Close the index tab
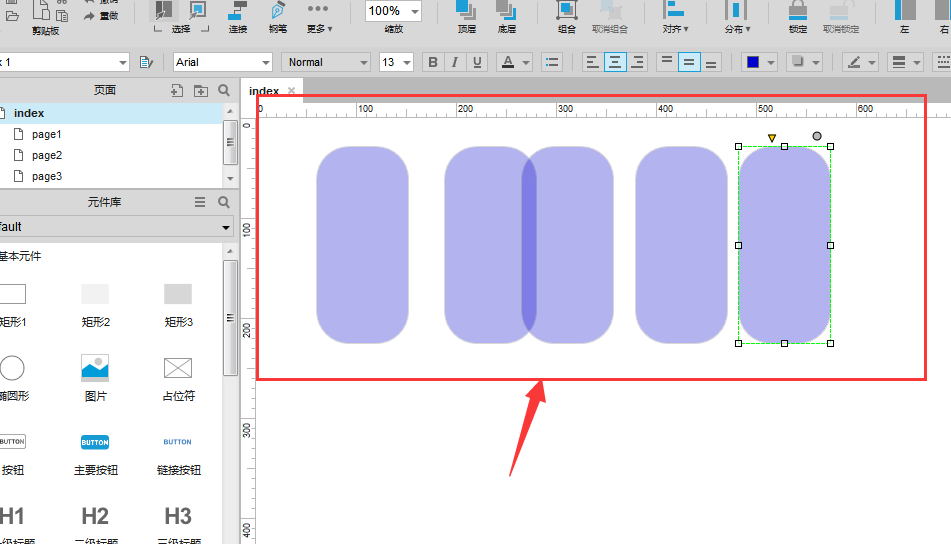 (291, 90)
